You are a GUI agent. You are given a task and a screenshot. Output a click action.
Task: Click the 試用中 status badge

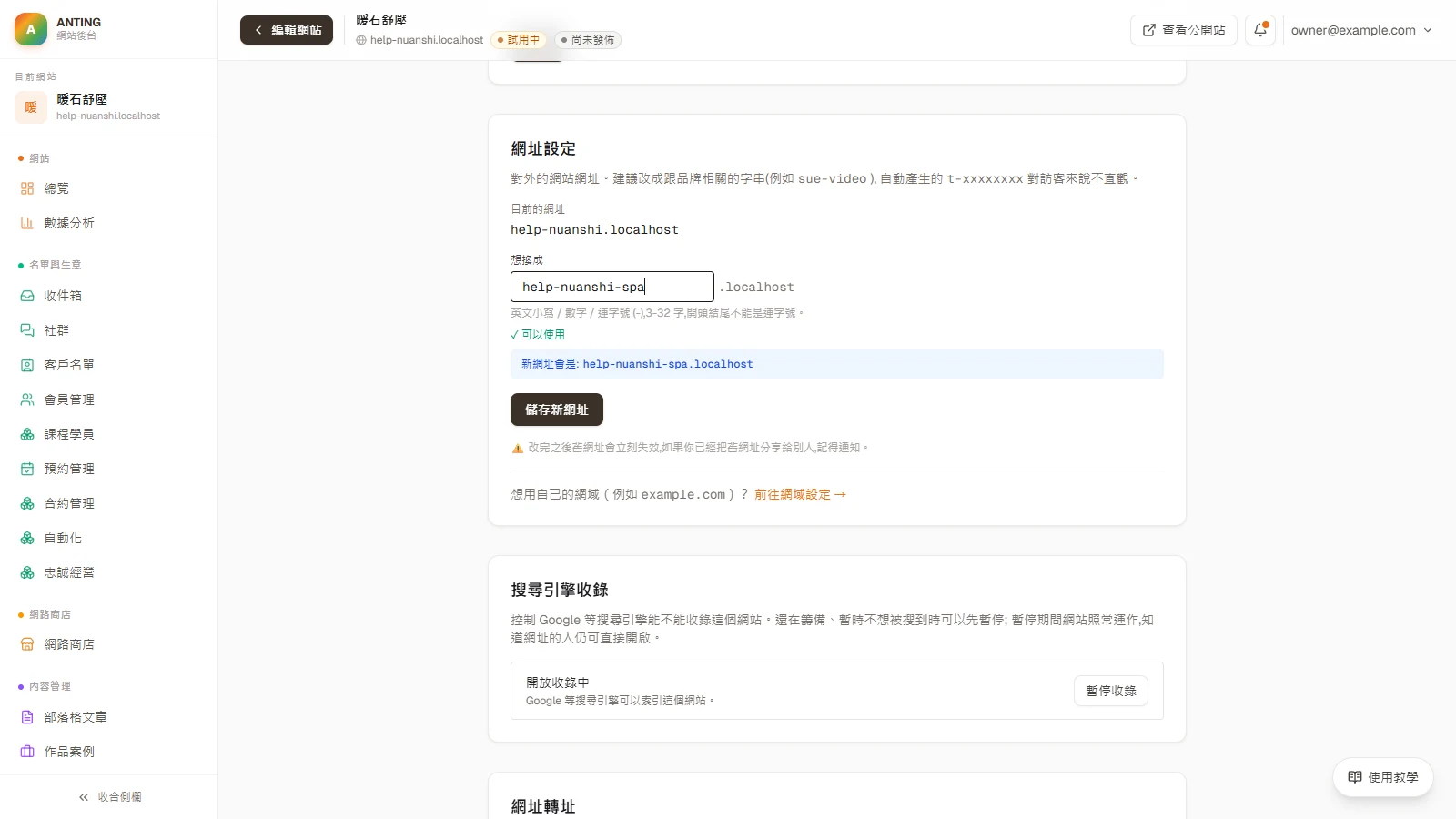(518, 40)
